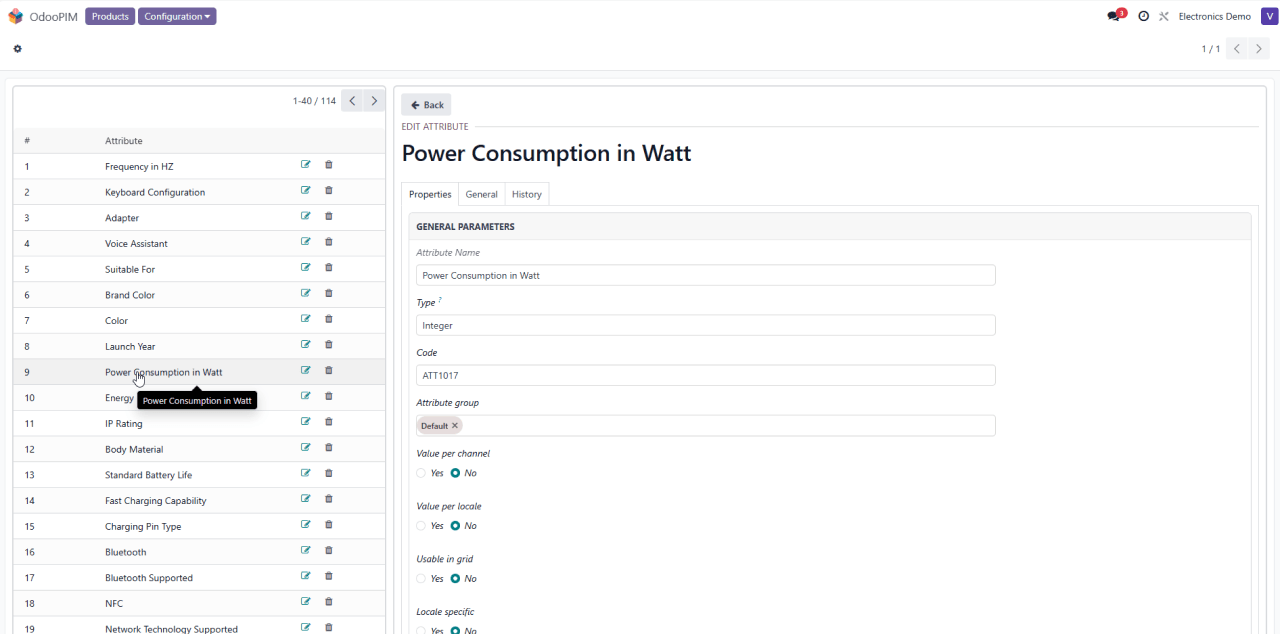Open the clock activities icon
The height and width of the screenshot is (634, 1280).
click(1143, 16)
